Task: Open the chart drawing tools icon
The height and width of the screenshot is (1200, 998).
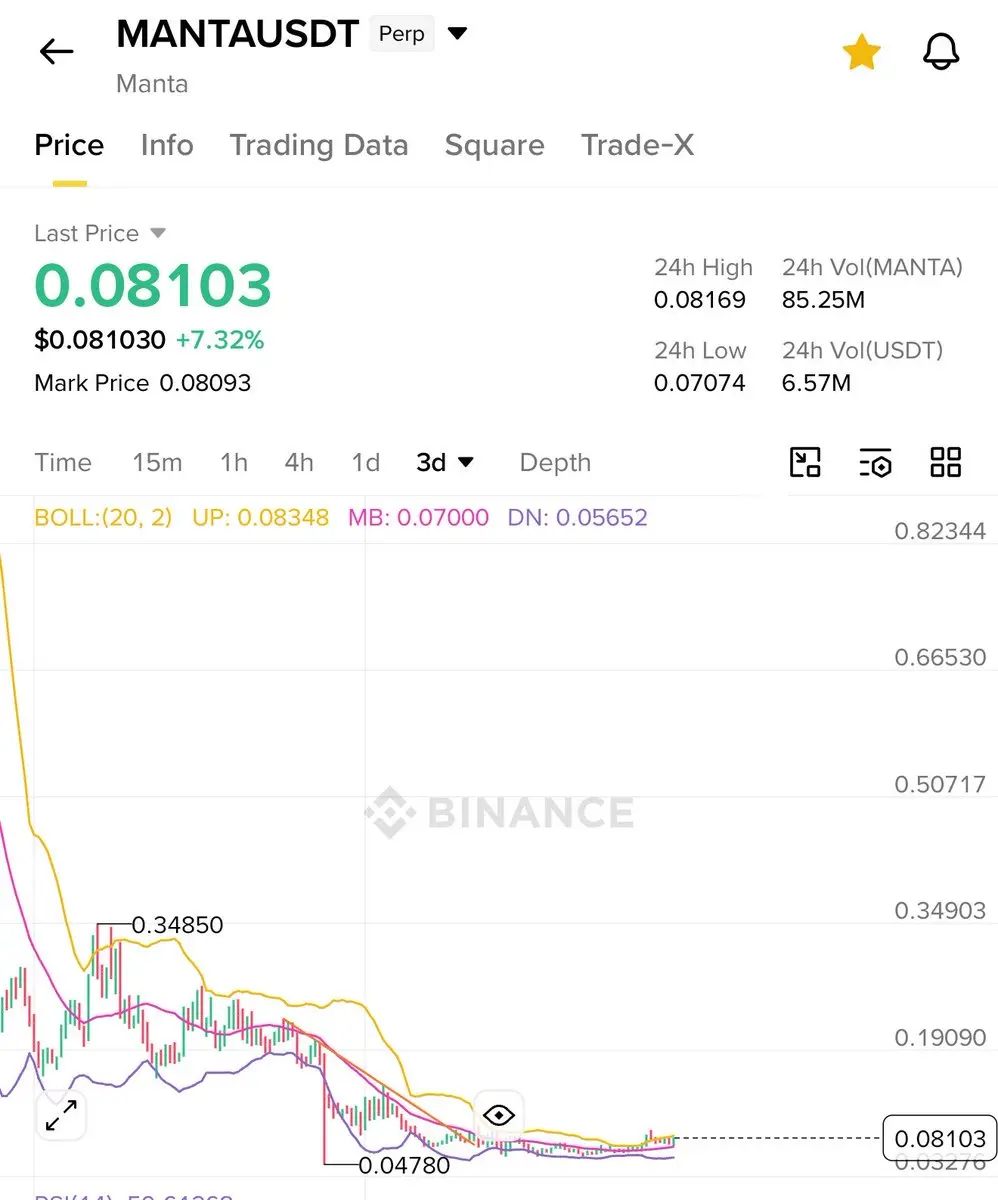Action: pos(805,462)
